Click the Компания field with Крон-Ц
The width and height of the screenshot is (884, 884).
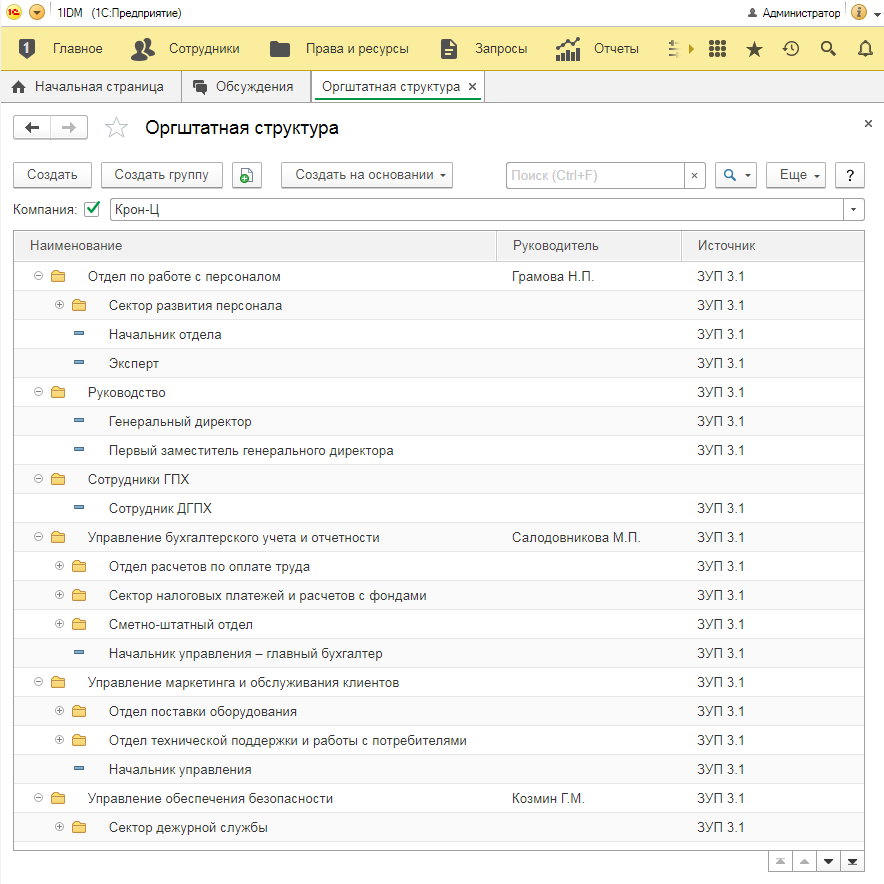pyautogui.click(x=476, y=210)
